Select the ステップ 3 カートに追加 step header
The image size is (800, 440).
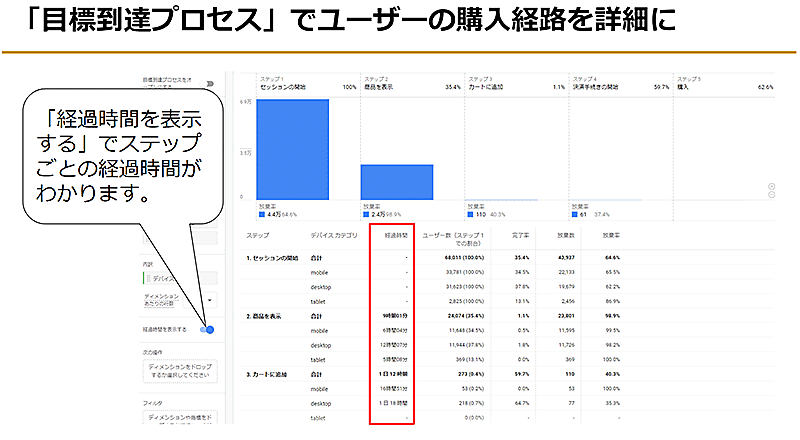515,83
